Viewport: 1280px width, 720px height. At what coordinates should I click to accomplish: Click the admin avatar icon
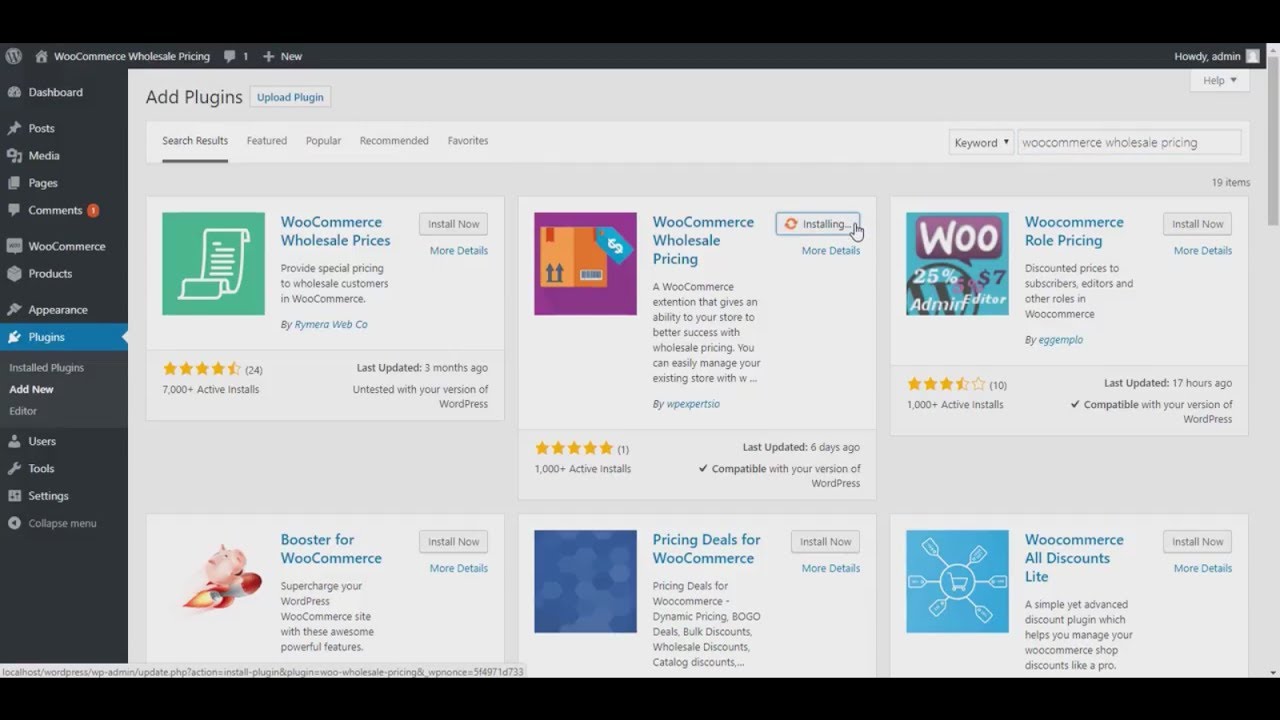click(1253, 56)
